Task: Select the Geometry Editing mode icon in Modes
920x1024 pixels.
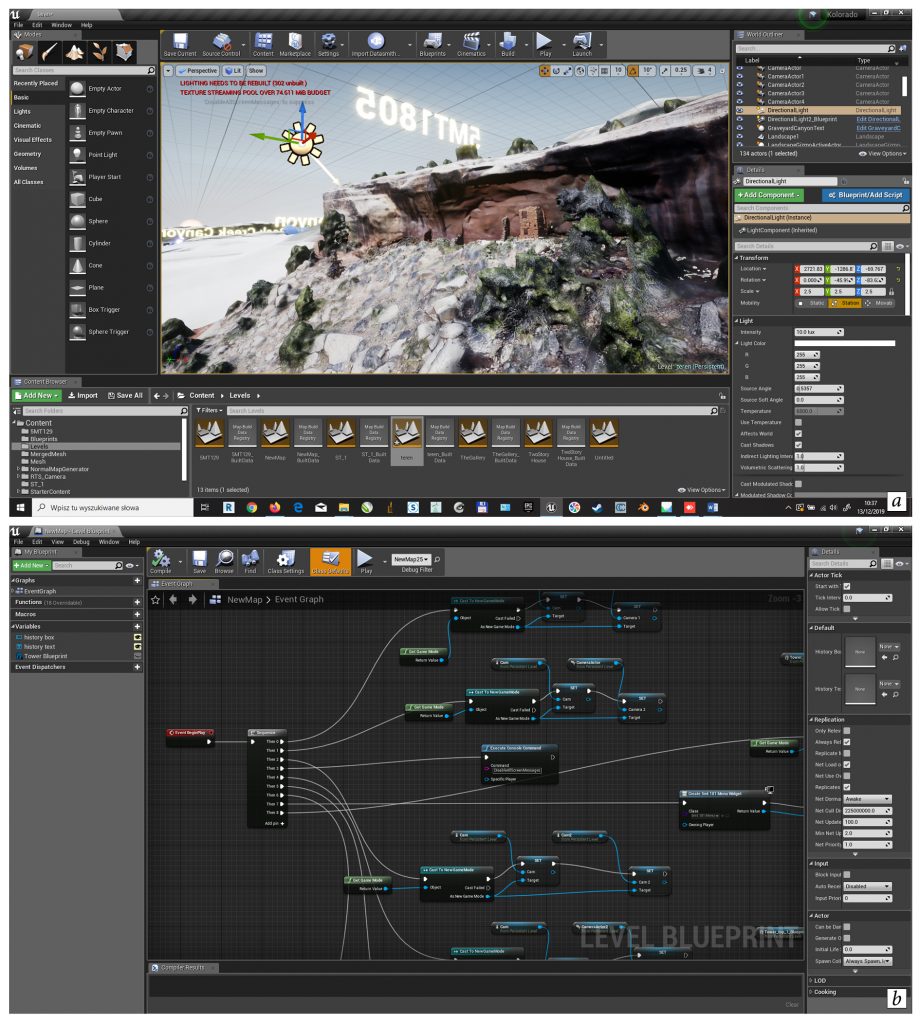Action: 124,52
